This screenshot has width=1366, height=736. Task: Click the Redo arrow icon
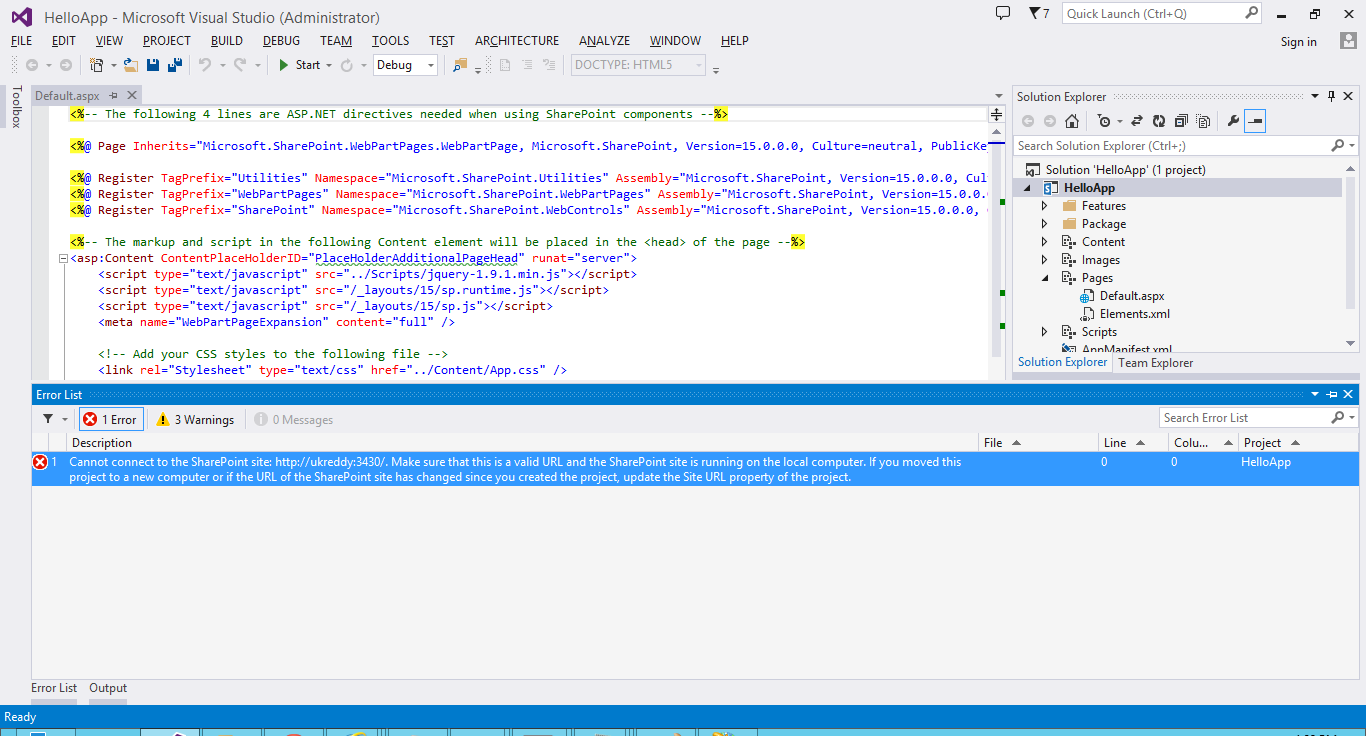pos(240,65)
